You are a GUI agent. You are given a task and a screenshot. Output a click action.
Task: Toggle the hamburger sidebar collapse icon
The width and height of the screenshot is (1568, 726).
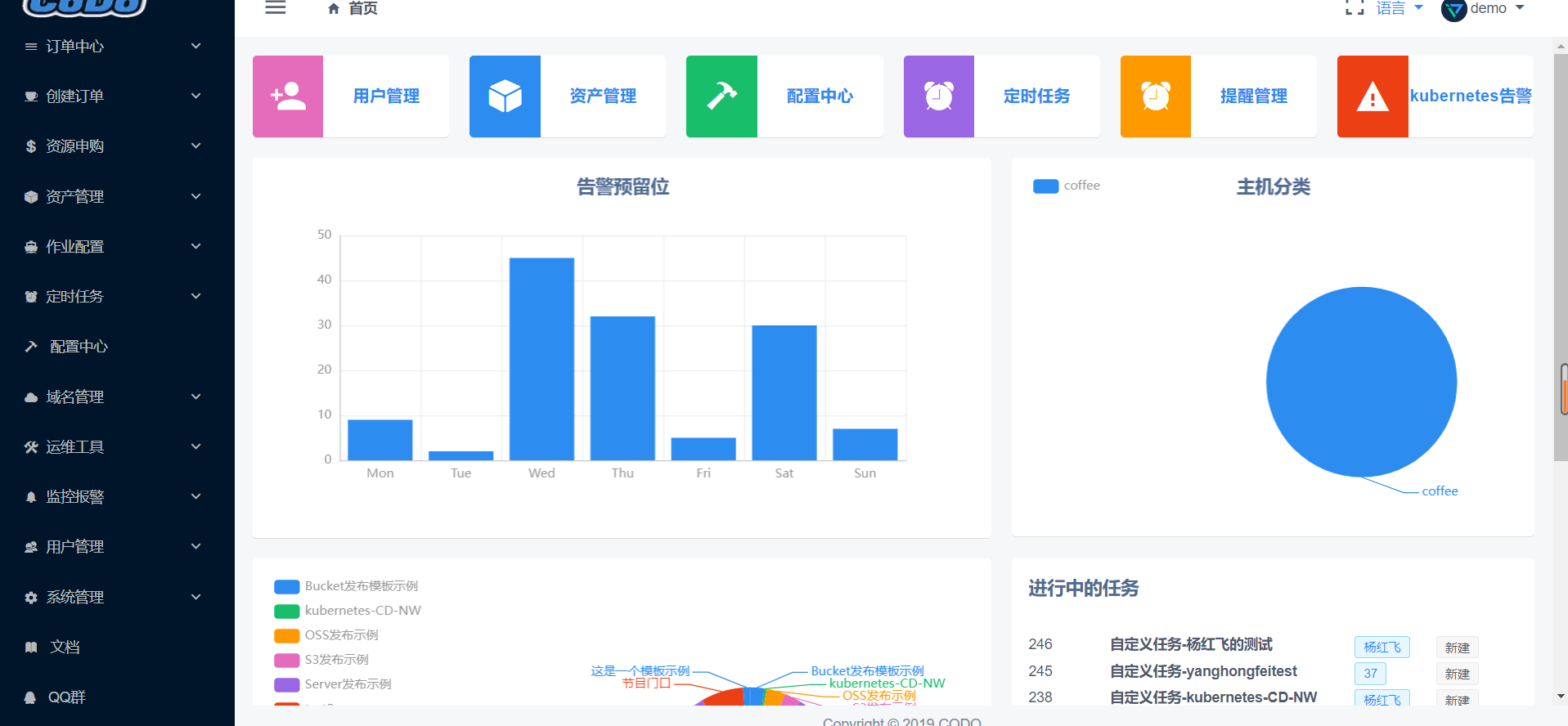276,8
